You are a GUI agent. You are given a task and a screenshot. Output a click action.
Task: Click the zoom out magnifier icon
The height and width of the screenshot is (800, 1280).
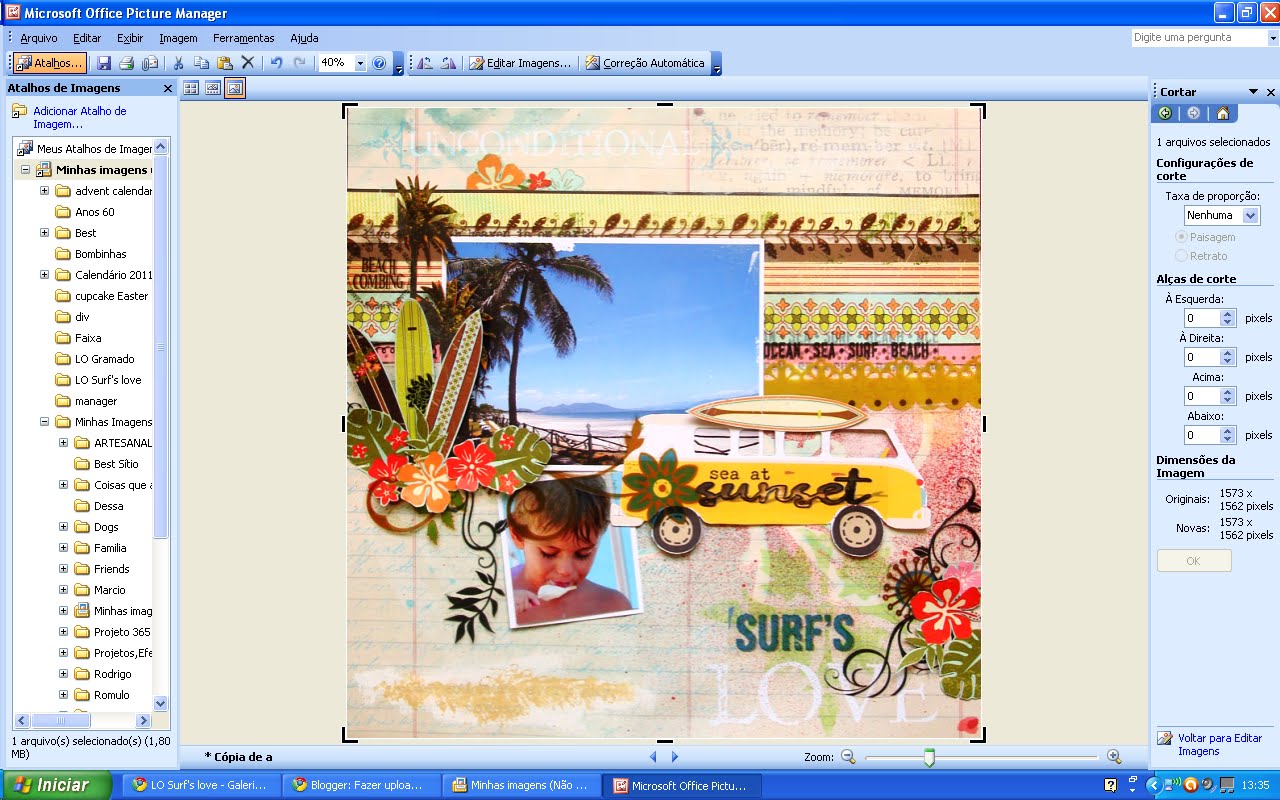click(x=848, y=757)
